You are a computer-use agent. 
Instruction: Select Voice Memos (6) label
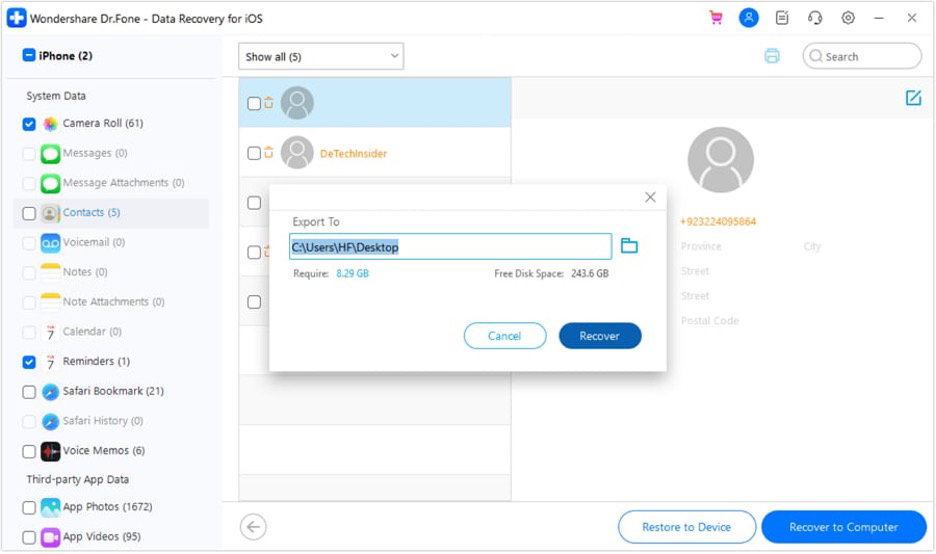[x=104, y=451]
